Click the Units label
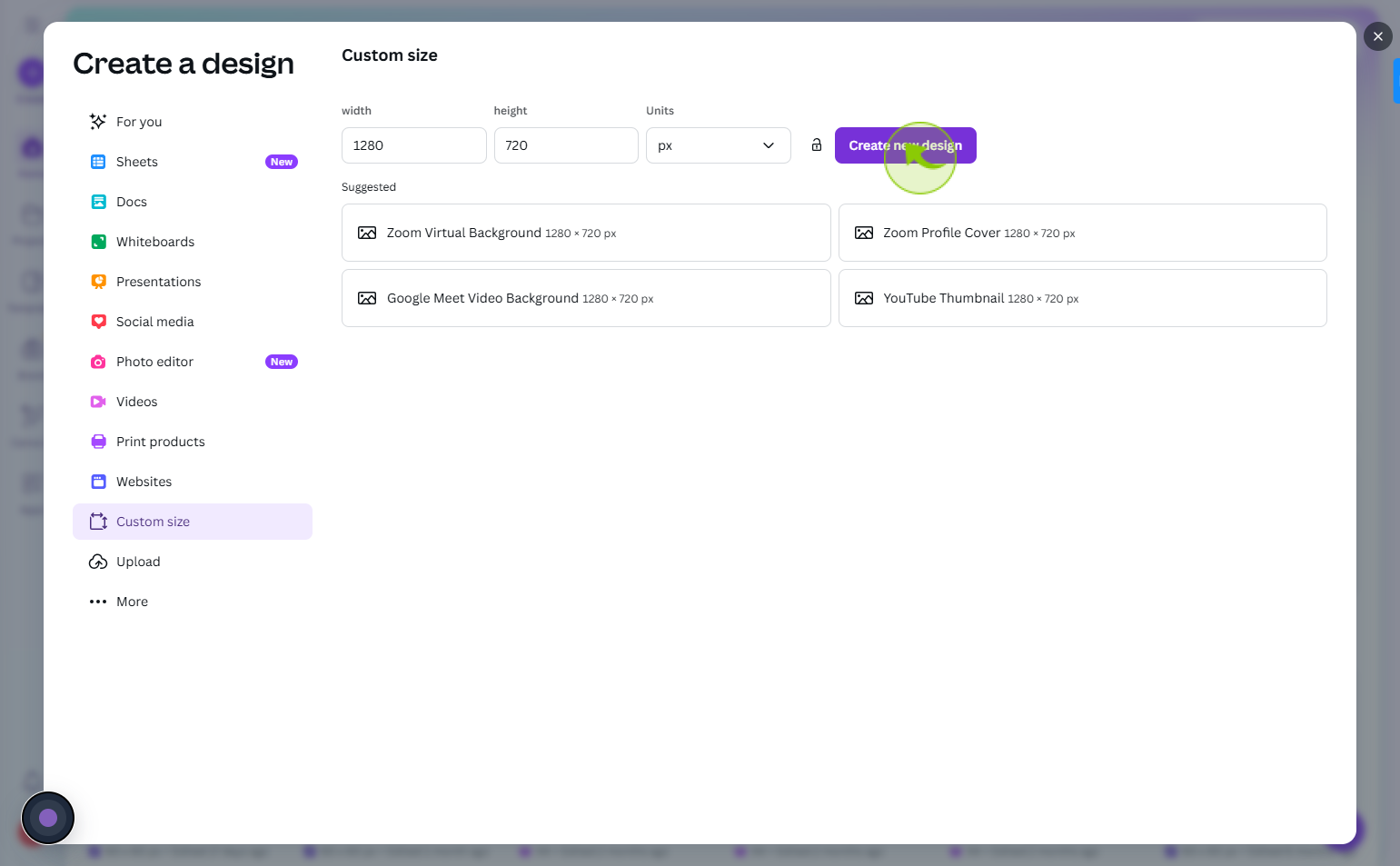This screenshot has width=1400, height=866. [x=660, y=111]
